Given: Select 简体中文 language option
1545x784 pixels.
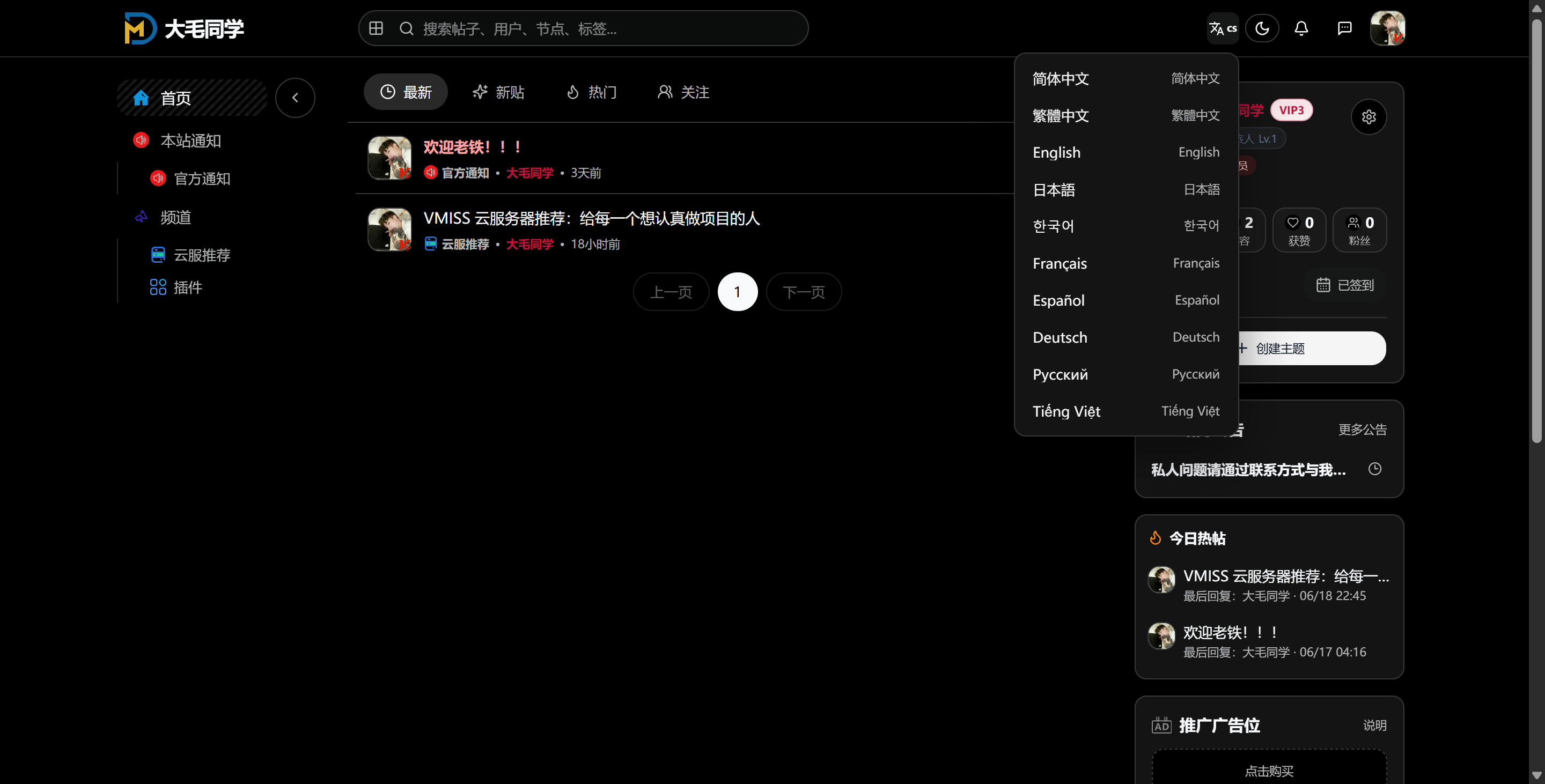Looking at the screenshot, I should tap(1126, 78).
